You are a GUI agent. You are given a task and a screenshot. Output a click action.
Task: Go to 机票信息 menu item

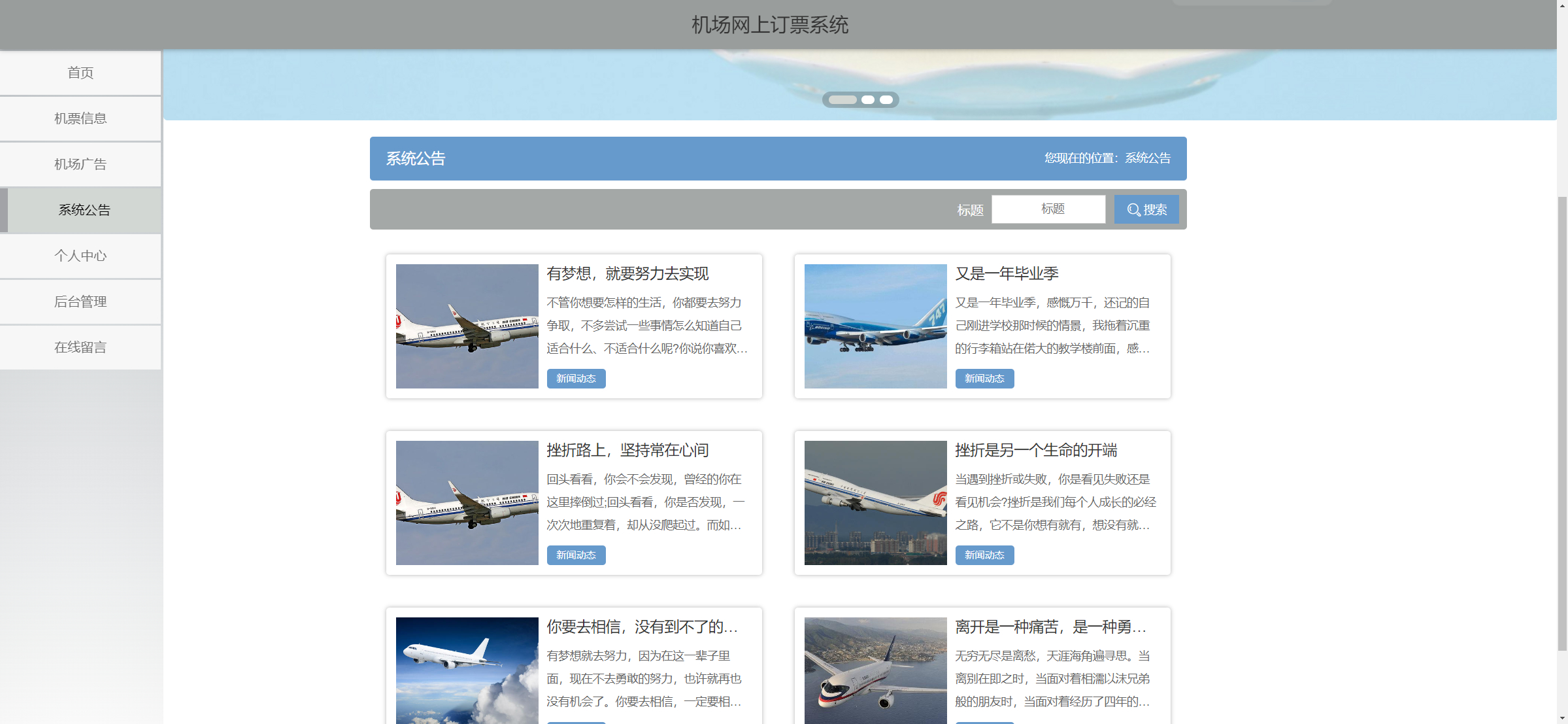80,118
